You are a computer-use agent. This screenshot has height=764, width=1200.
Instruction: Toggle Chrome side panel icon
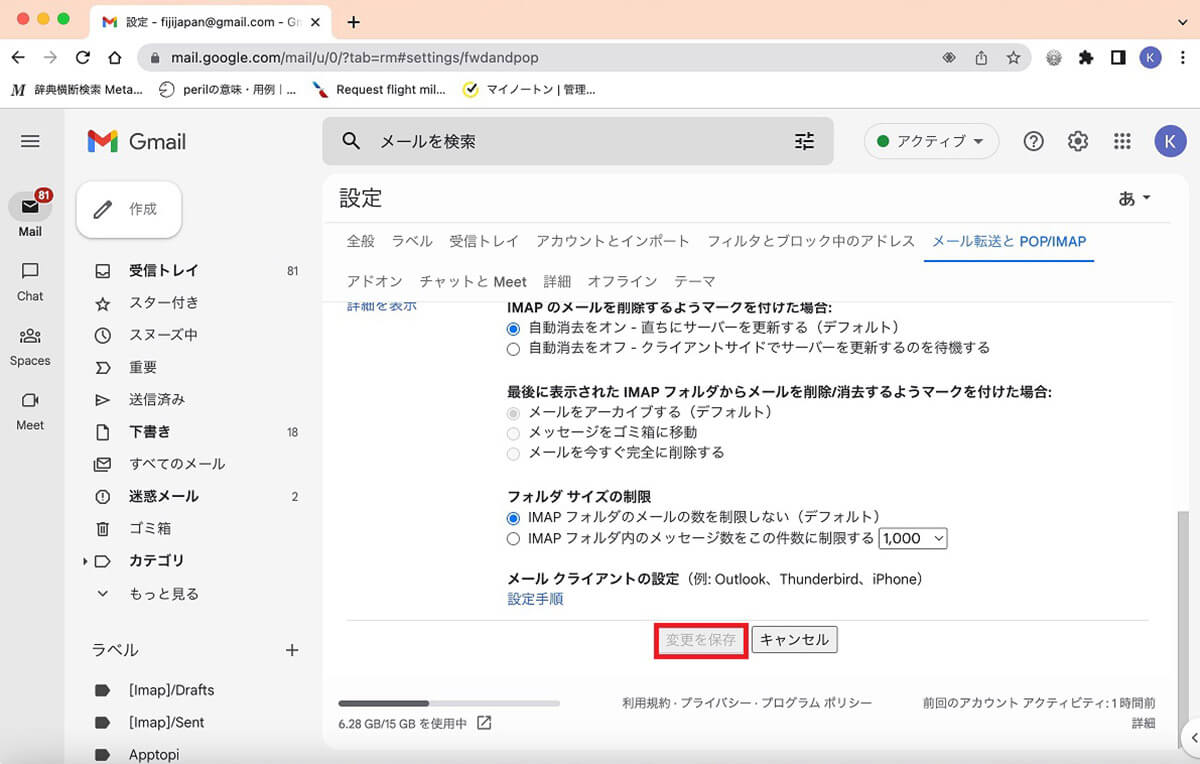(x=1118, y=58)
